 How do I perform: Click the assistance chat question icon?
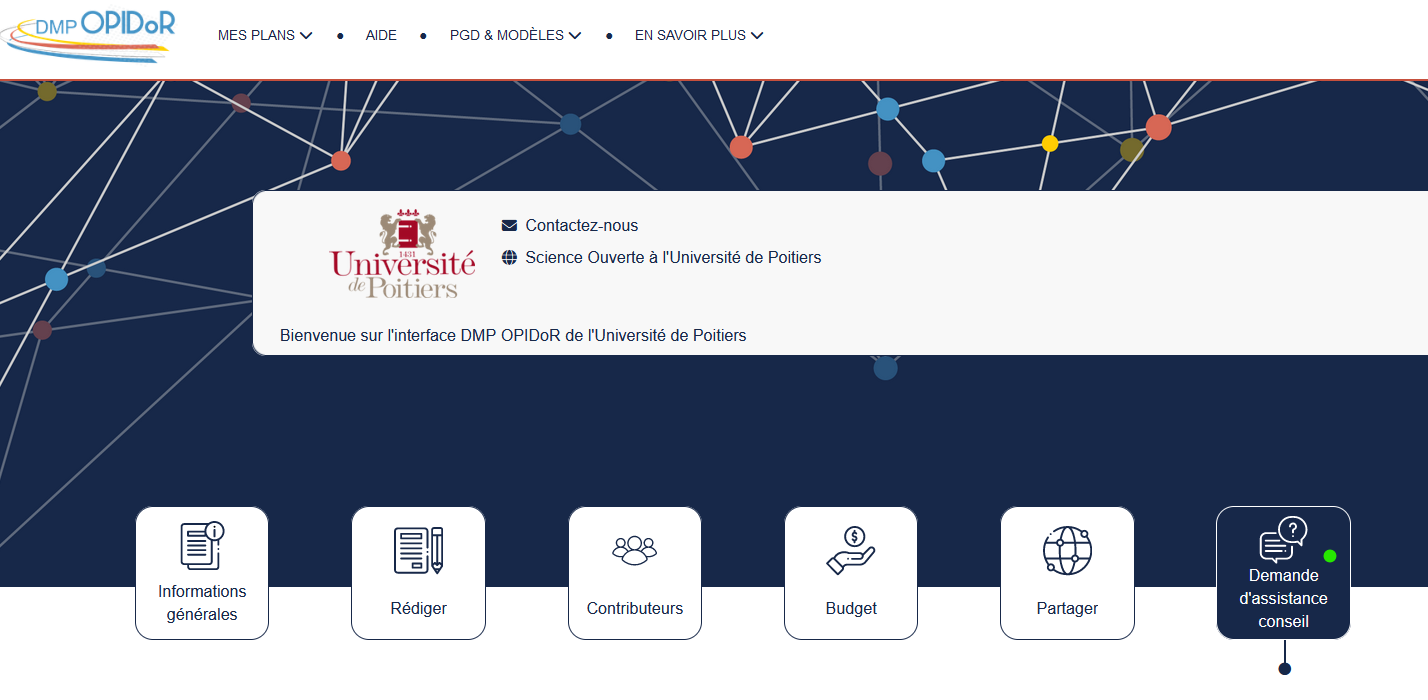click(1283, 541)
